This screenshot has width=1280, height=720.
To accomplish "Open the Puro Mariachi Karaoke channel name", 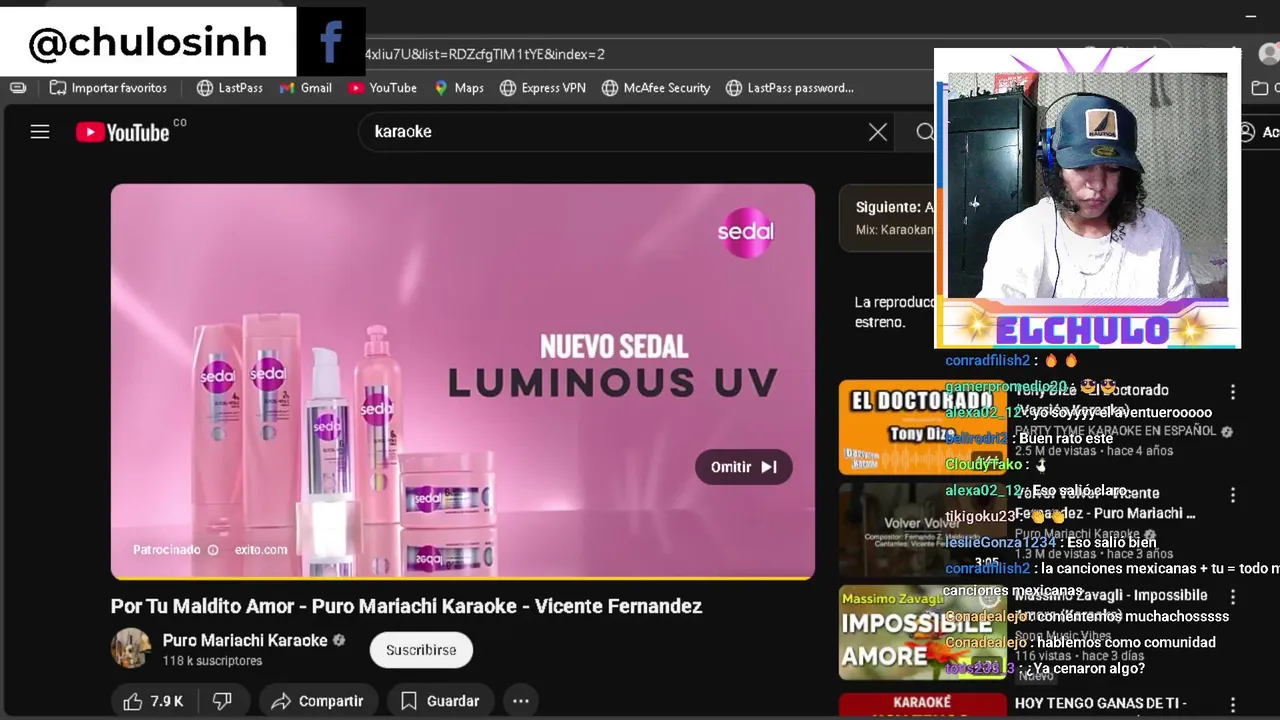I will [245, 640].
